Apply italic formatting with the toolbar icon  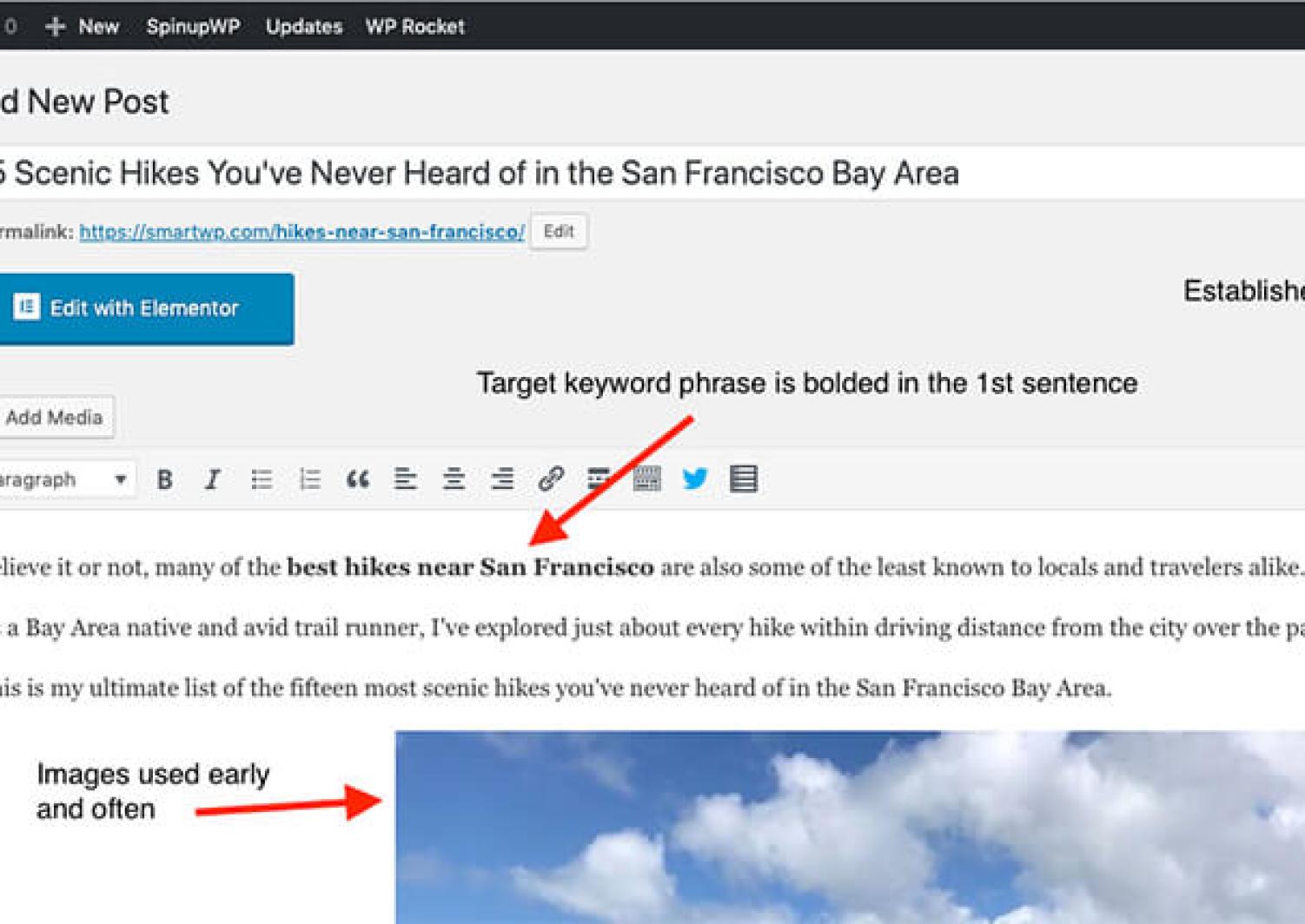212,479
